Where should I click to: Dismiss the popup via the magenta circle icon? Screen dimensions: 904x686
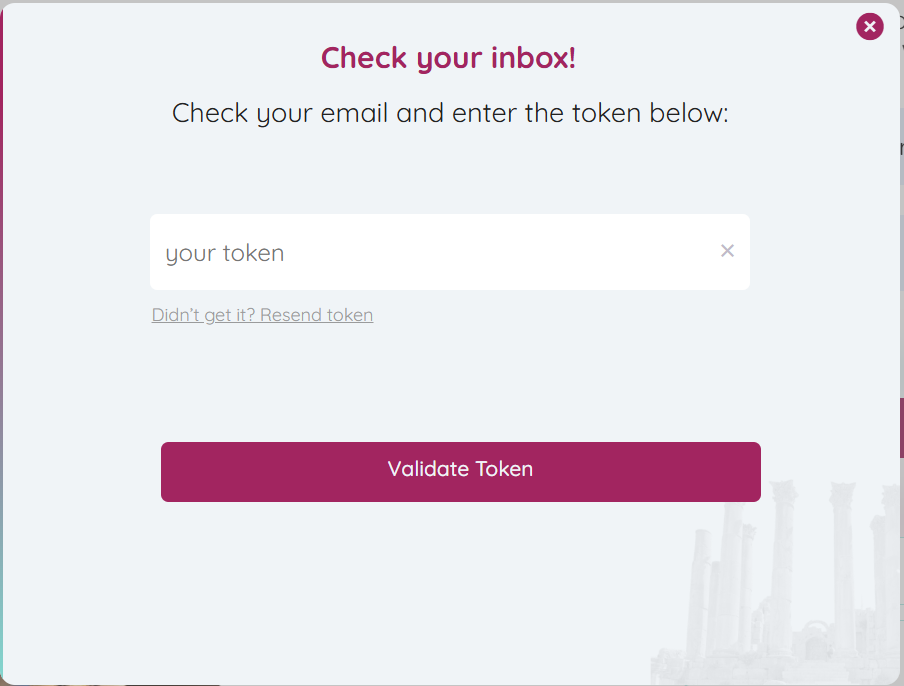pyautogui.click(x=869, y=27)
